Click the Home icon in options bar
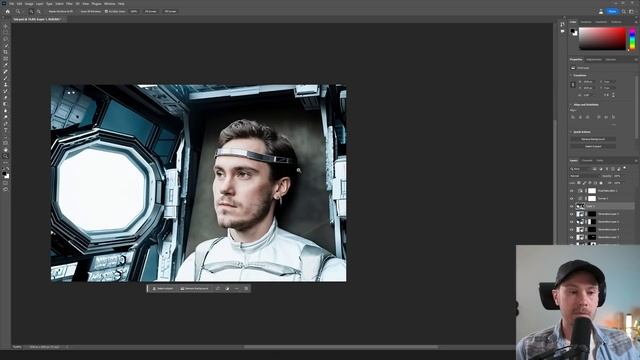Viewport: 640px width, 360px height. (7, 11)
